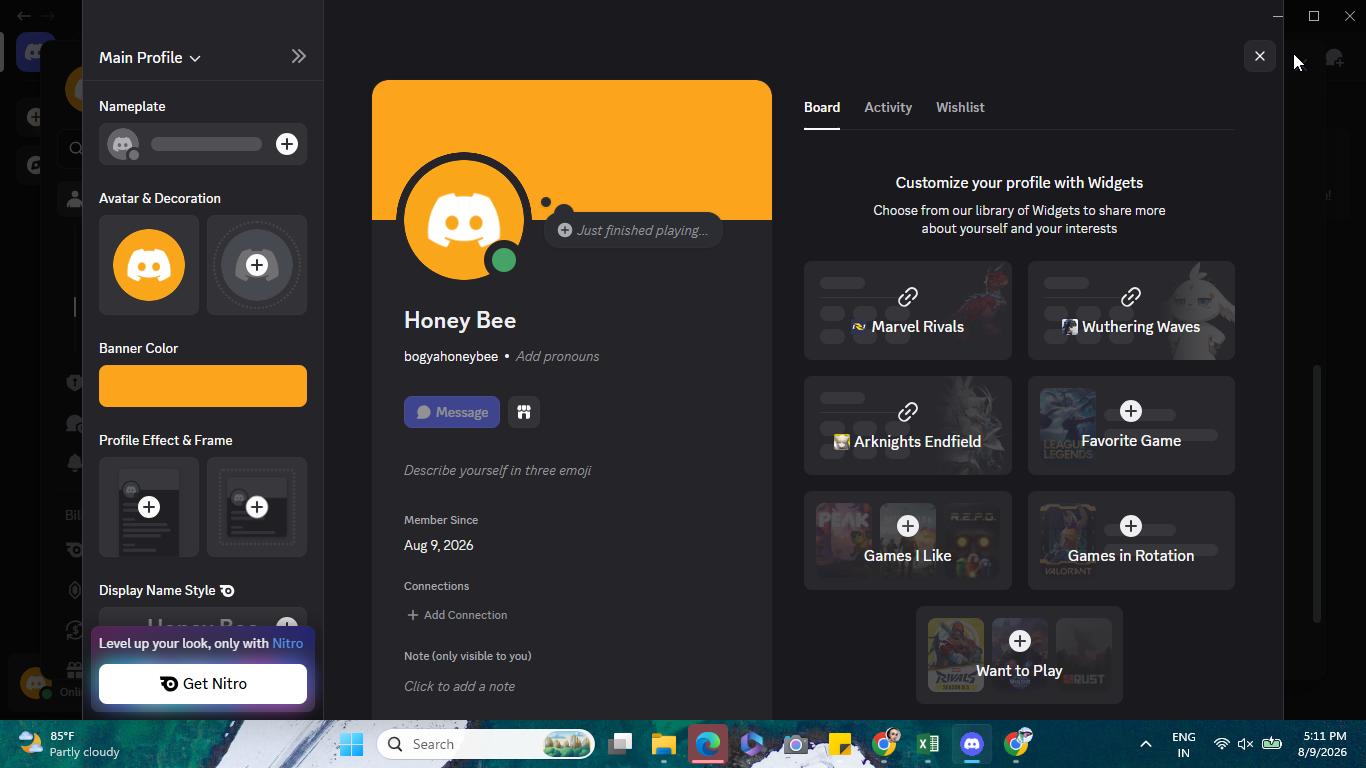Screen dimensions: 1366x768
Task: Pick the orange Banner Color swatch
Action: tap(203, 386)
